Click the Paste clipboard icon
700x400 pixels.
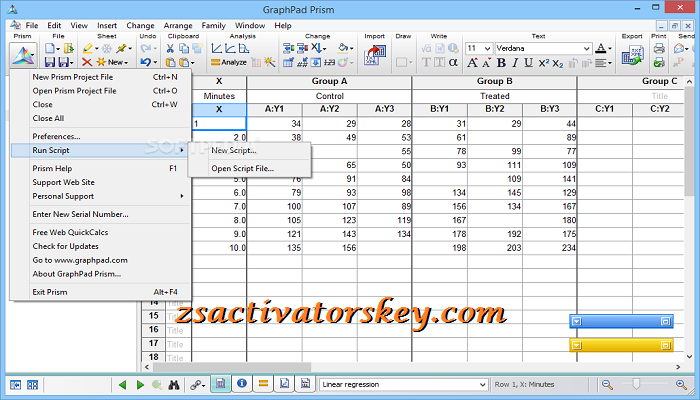[170, 62]
